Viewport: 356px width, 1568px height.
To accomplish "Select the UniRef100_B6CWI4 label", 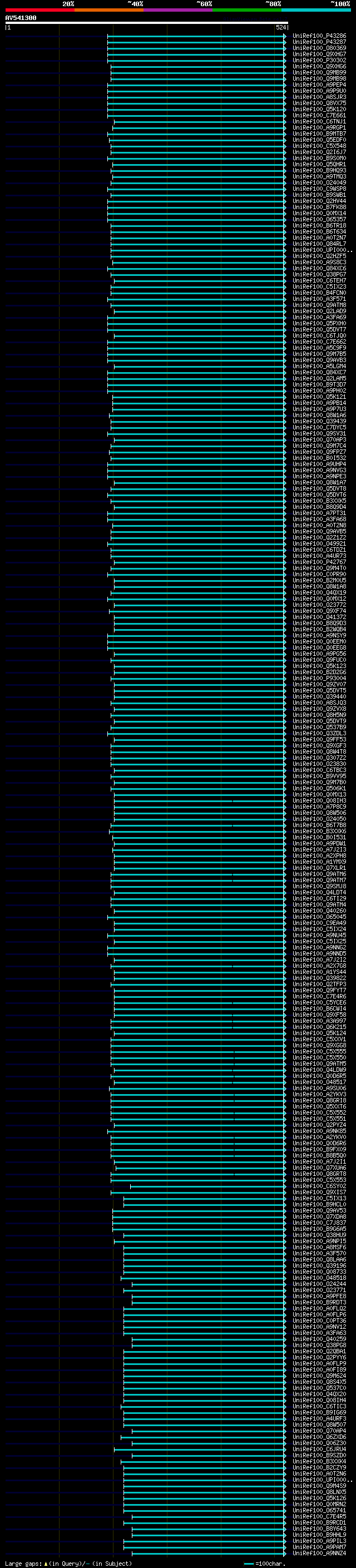I will [319, 1008].
